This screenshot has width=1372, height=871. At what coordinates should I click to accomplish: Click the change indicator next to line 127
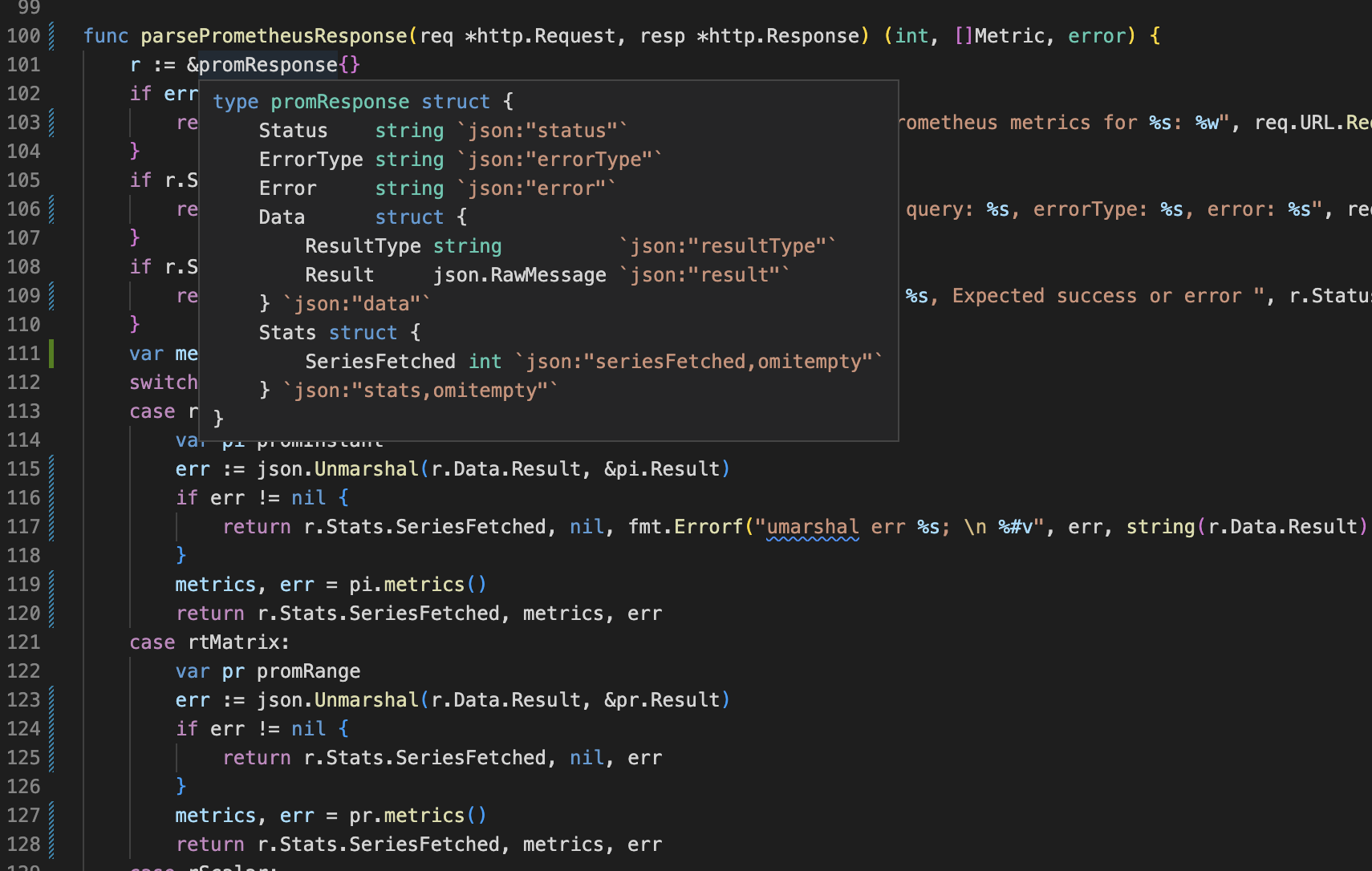click(x=51, y=815)
